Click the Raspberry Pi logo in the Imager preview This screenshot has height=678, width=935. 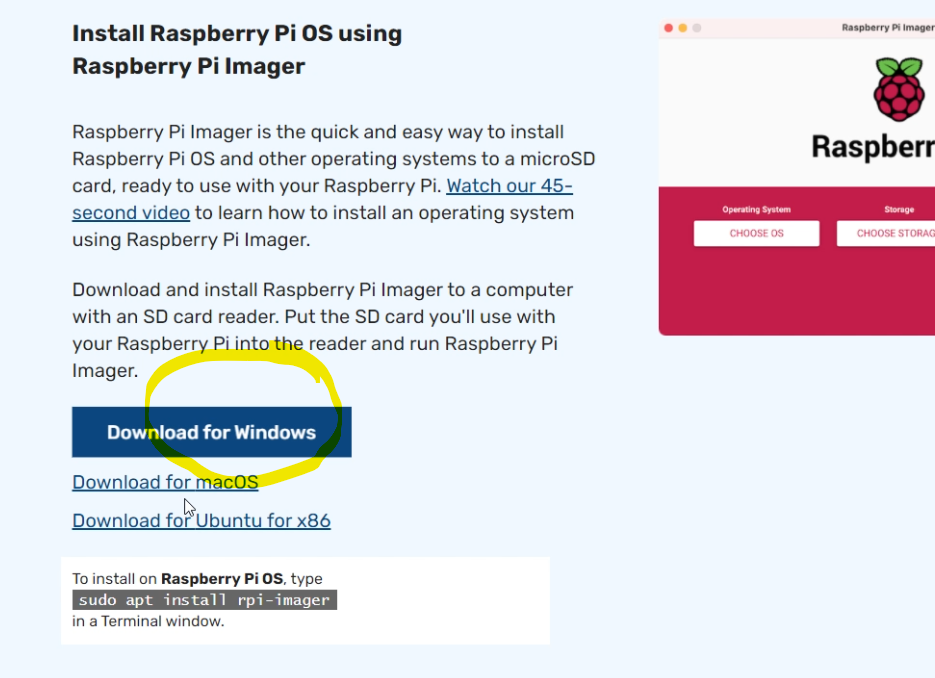899,89
